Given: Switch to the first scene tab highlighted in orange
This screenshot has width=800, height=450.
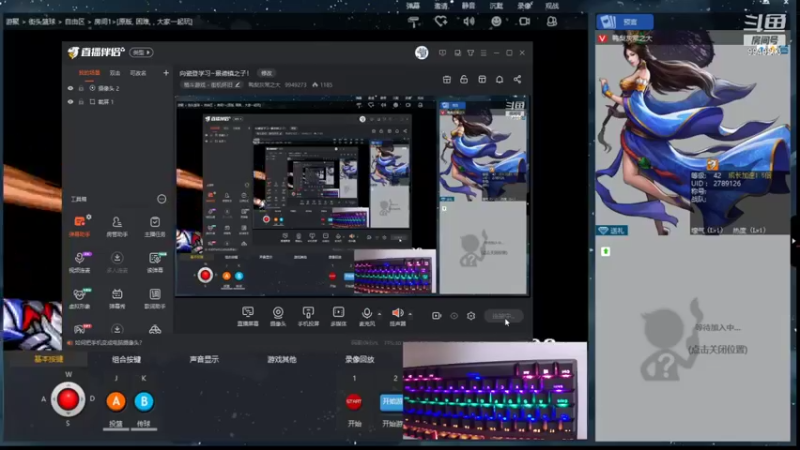Looking at the screenshot, I should (x=89, y=73).
